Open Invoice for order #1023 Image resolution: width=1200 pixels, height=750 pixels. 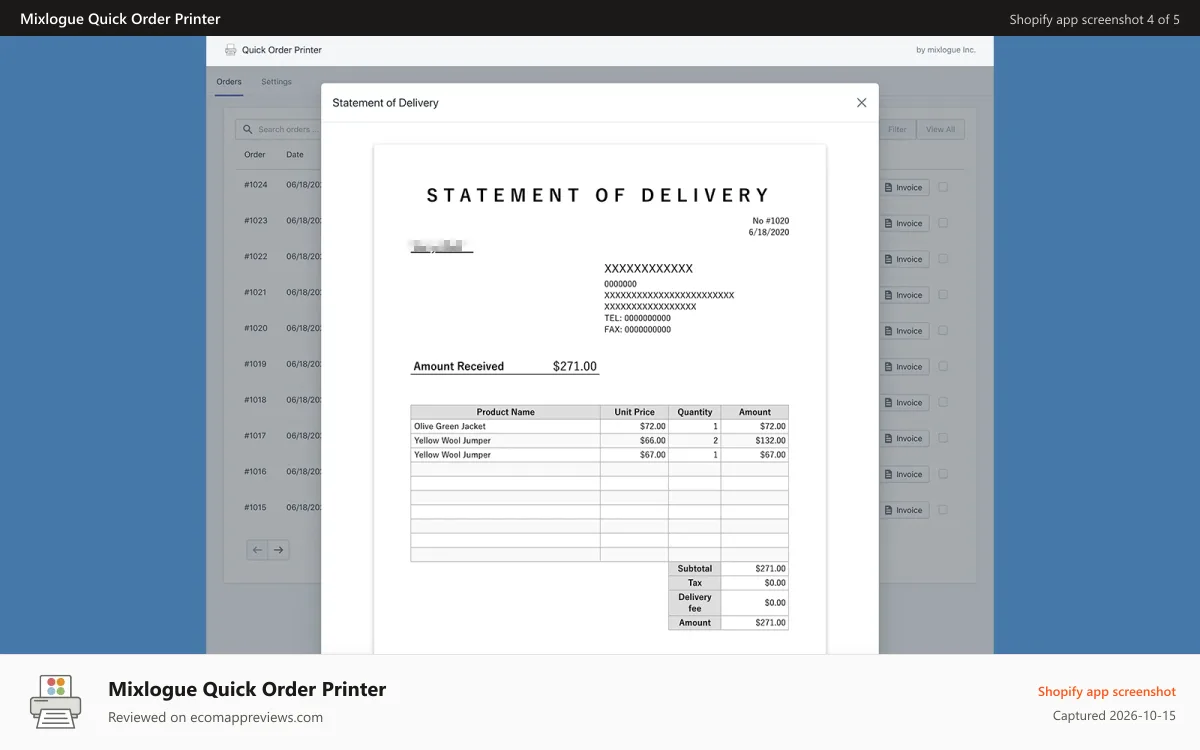coord(904,223)
